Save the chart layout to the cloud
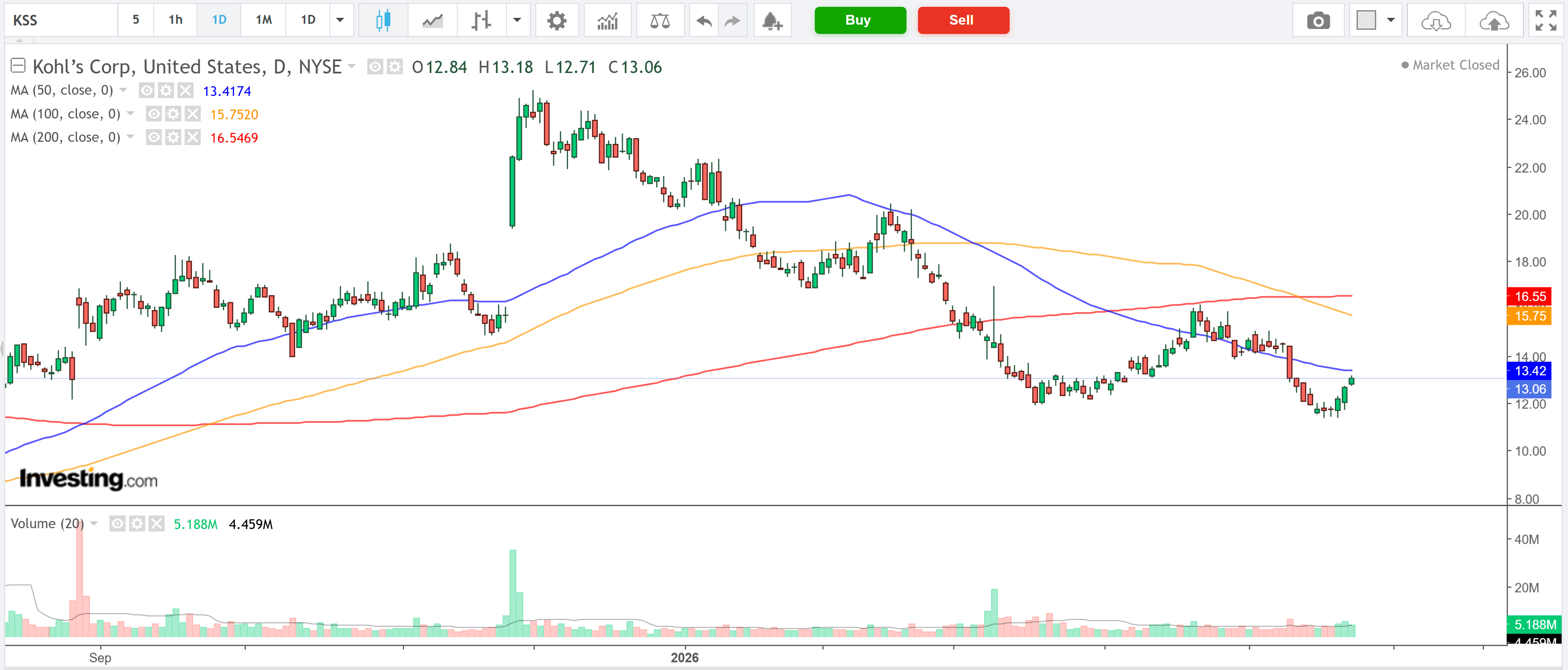 1495,20
